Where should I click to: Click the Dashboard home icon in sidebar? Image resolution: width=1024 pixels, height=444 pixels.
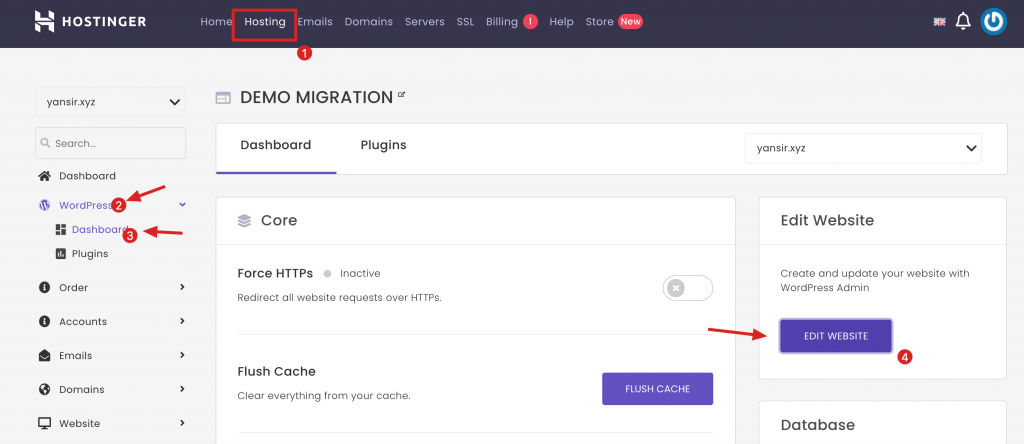[44, 176]
